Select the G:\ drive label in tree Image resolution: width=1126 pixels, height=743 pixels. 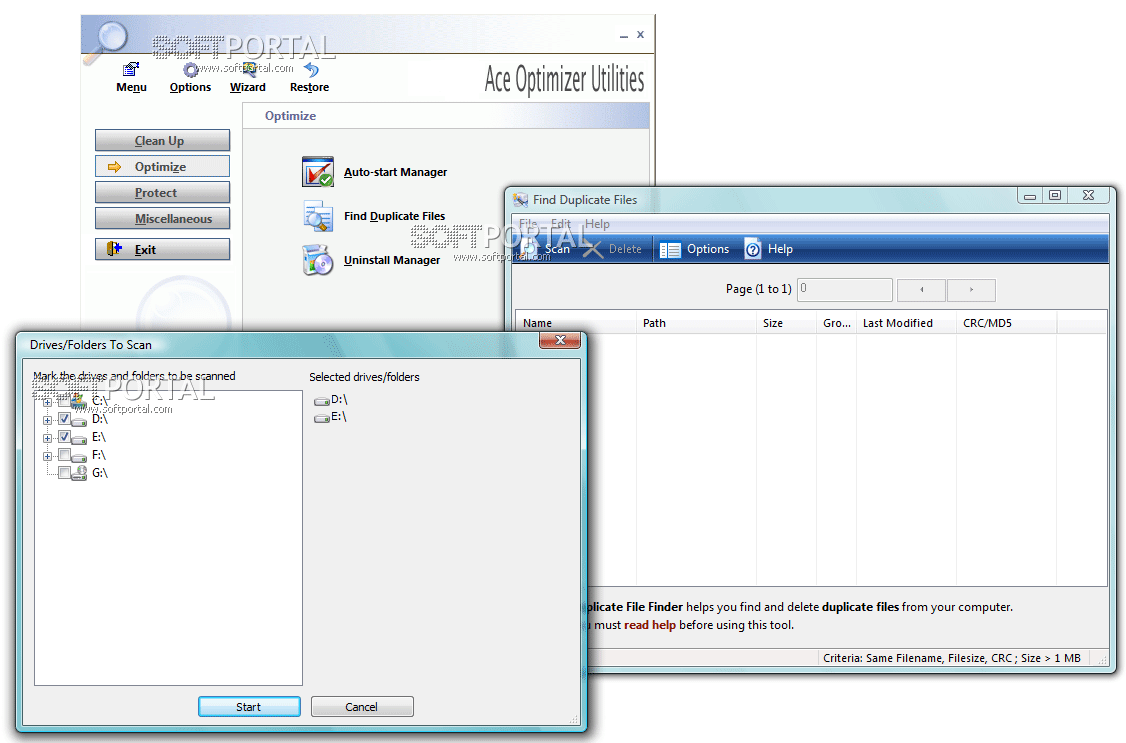point(100,473)
